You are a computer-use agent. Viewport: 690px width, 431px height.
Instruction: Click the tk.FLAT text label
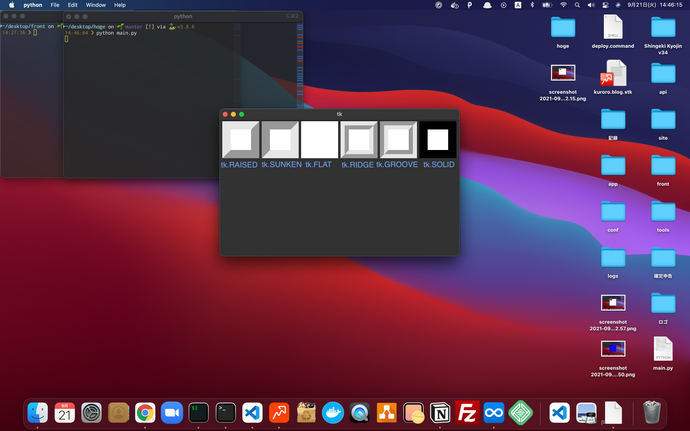pyautogui.click(x=319, y=165)
